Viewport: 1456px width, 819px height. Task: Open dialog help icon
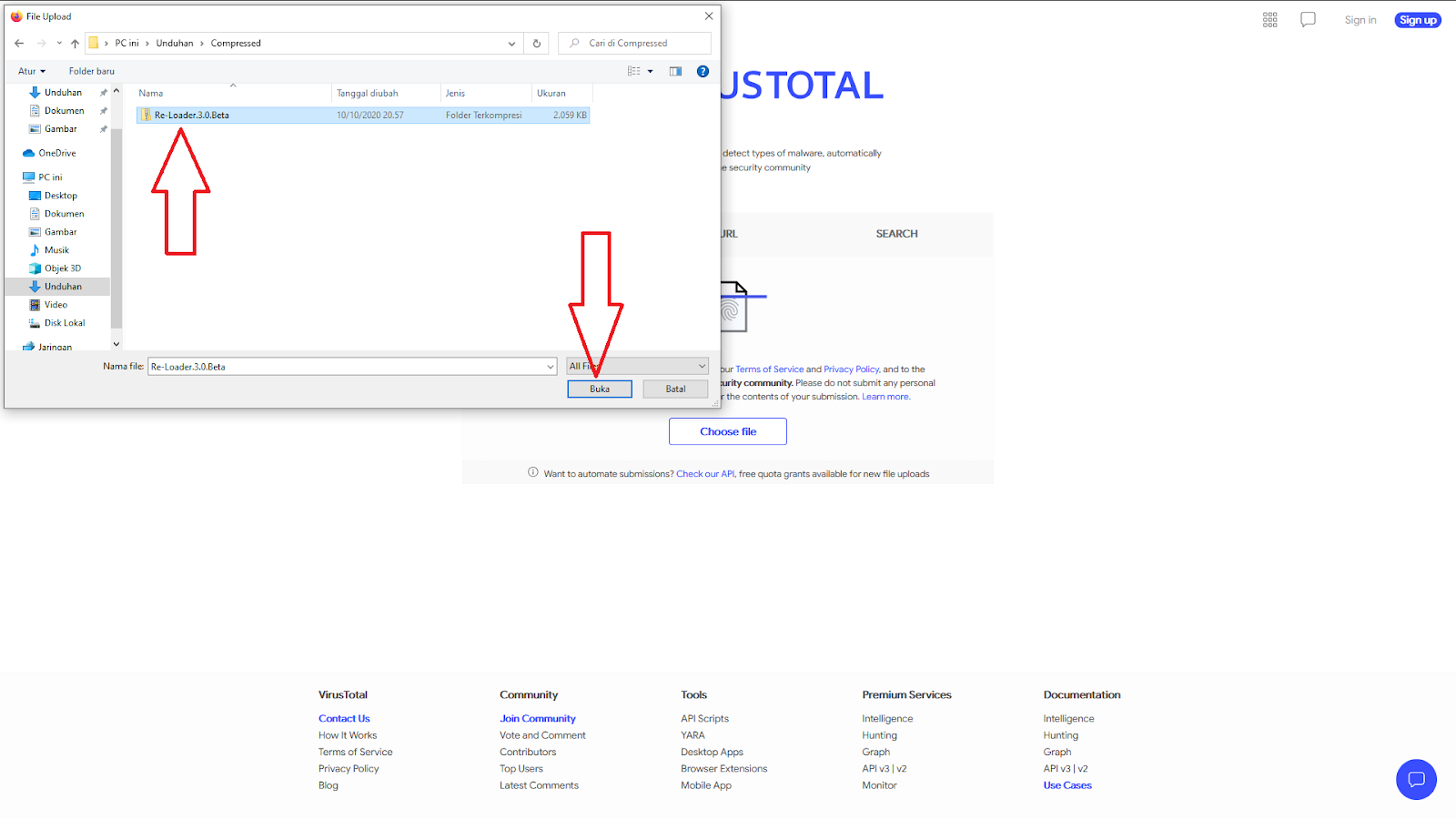click(703, 71)
